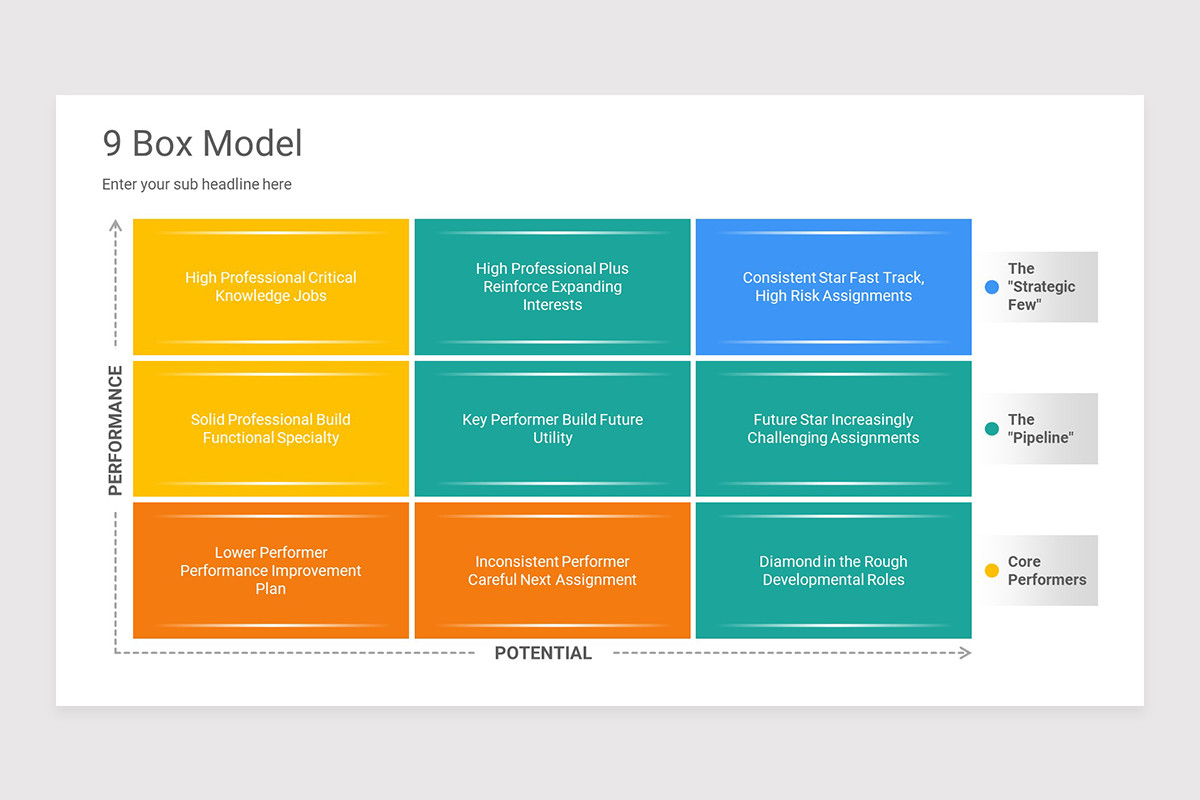
Task: Click the 'Diamond in the Rough' box
Action: click(x=833, y=571)
